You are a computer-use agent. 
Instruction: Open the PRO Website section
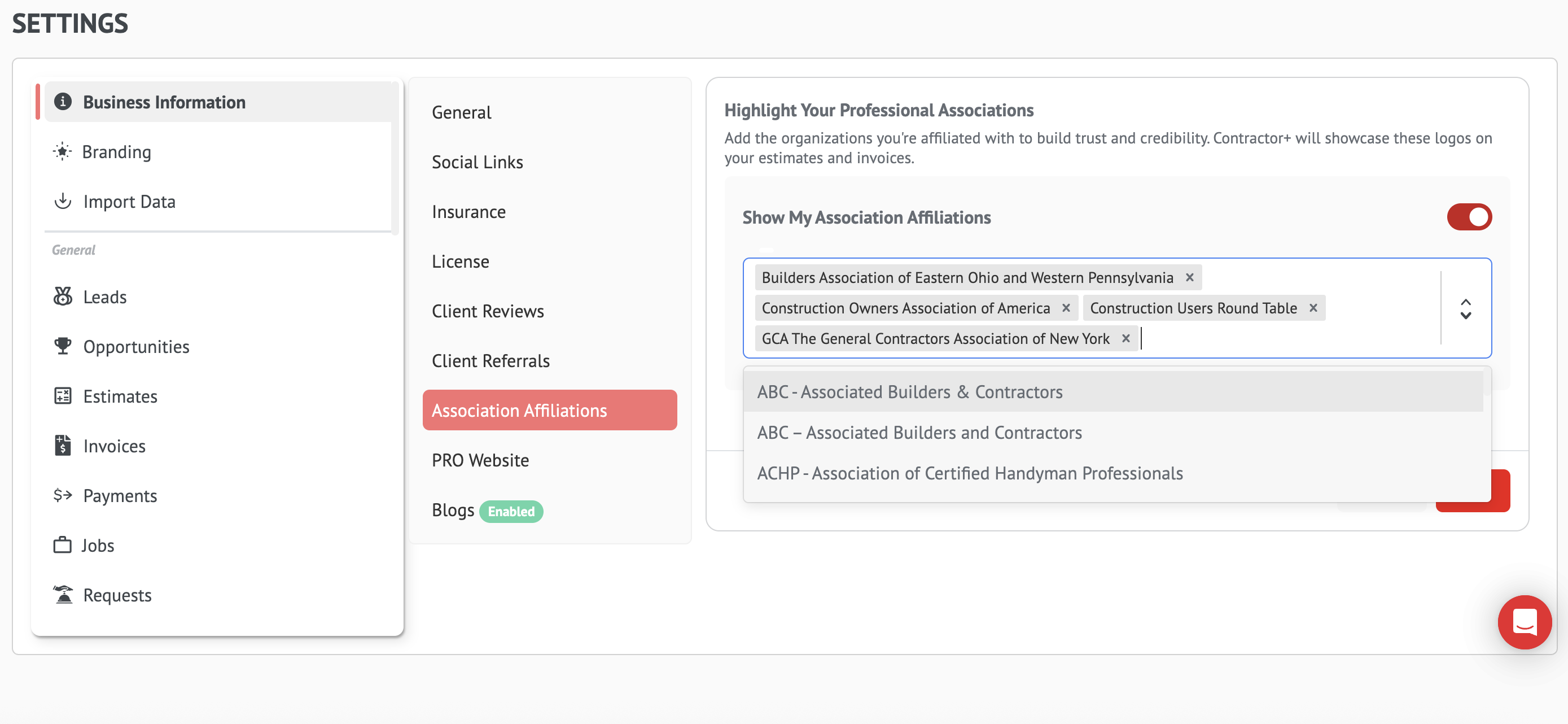(480, 460)
